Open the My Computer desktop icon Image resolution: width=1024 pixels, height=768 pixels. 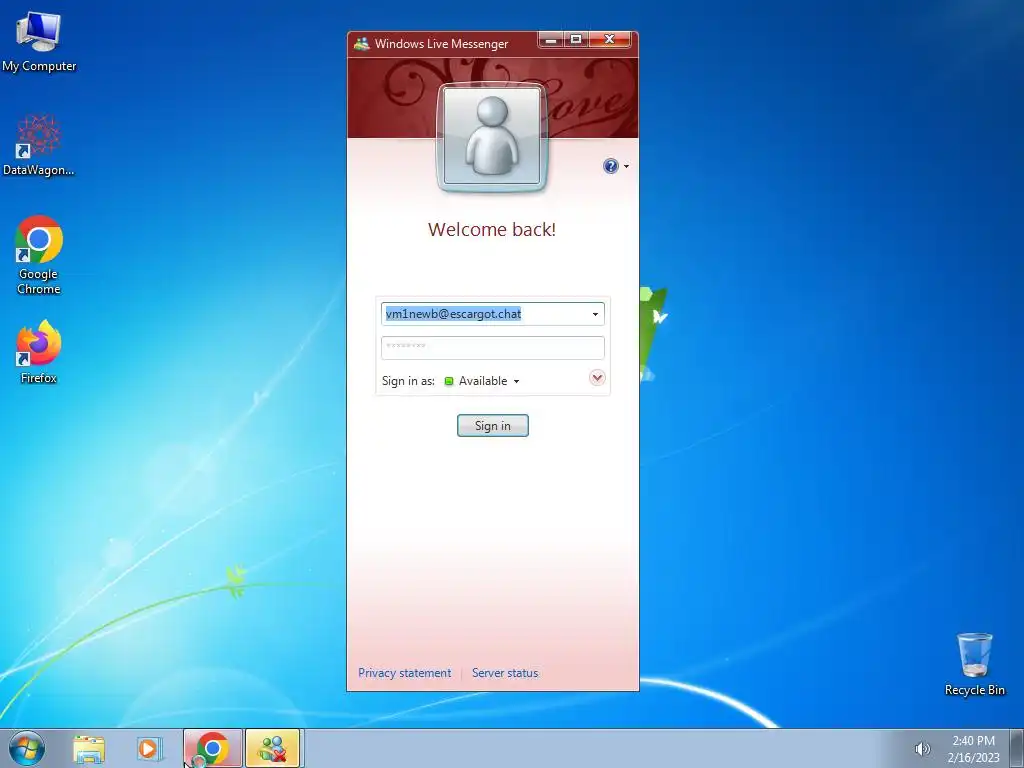(x=39, y=41)
